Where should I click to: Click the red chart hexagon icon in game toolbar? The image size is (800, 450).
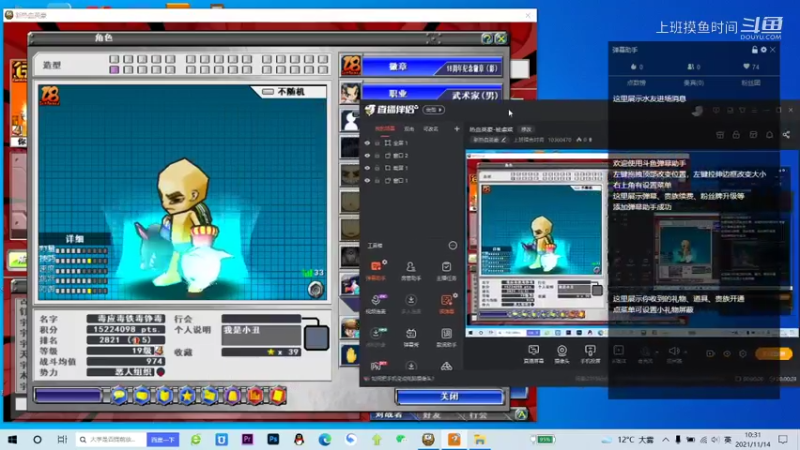tap(255, 395)
